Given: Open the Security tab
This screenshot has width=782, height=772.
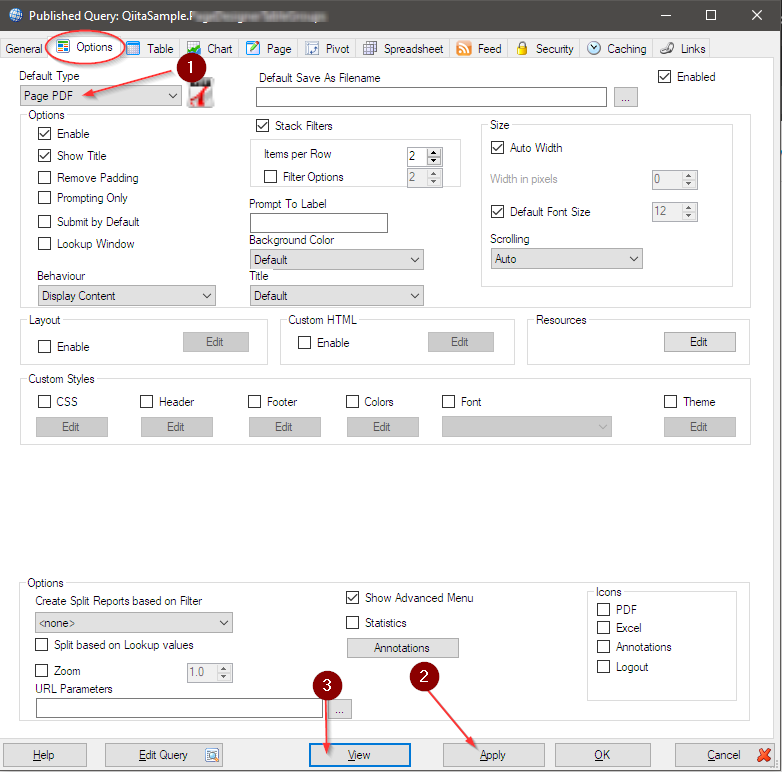Looking at the screenshot, I should (545, 49).
